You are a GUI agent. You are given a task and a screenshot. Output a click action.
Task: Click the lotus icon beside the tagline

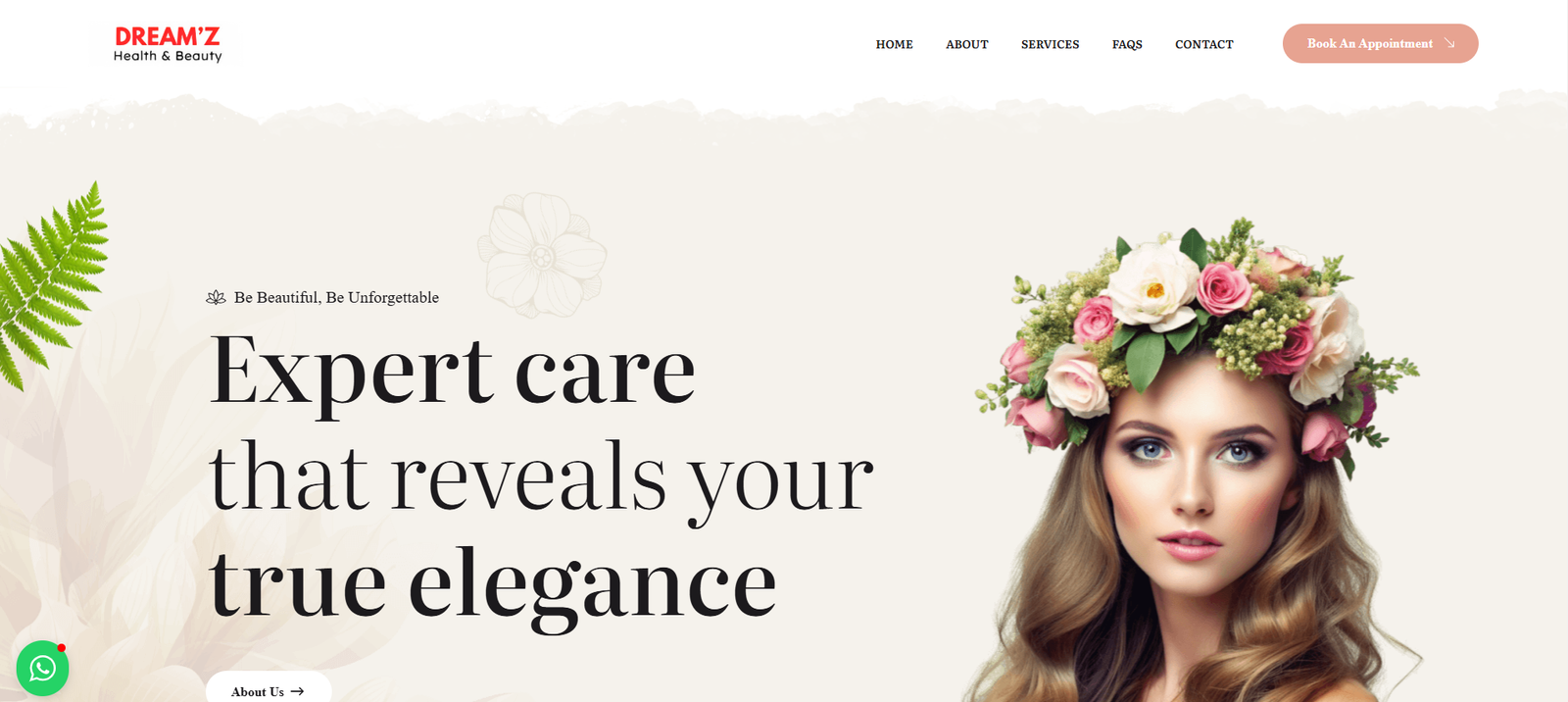click(216, 297)
